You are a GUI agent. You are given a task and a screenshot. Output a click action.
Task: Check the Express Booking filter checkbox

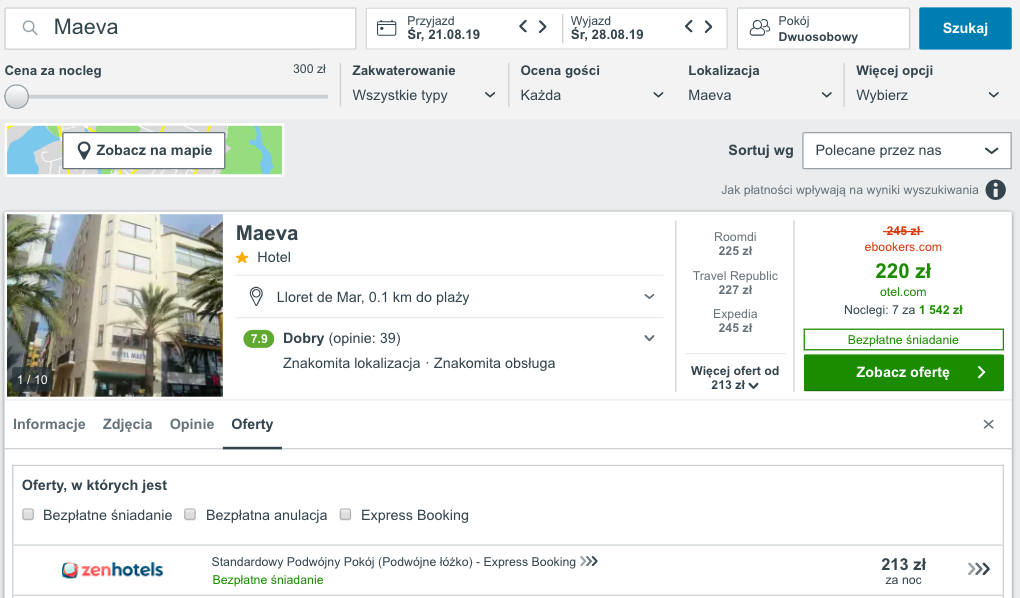click(x=345, y=514)
